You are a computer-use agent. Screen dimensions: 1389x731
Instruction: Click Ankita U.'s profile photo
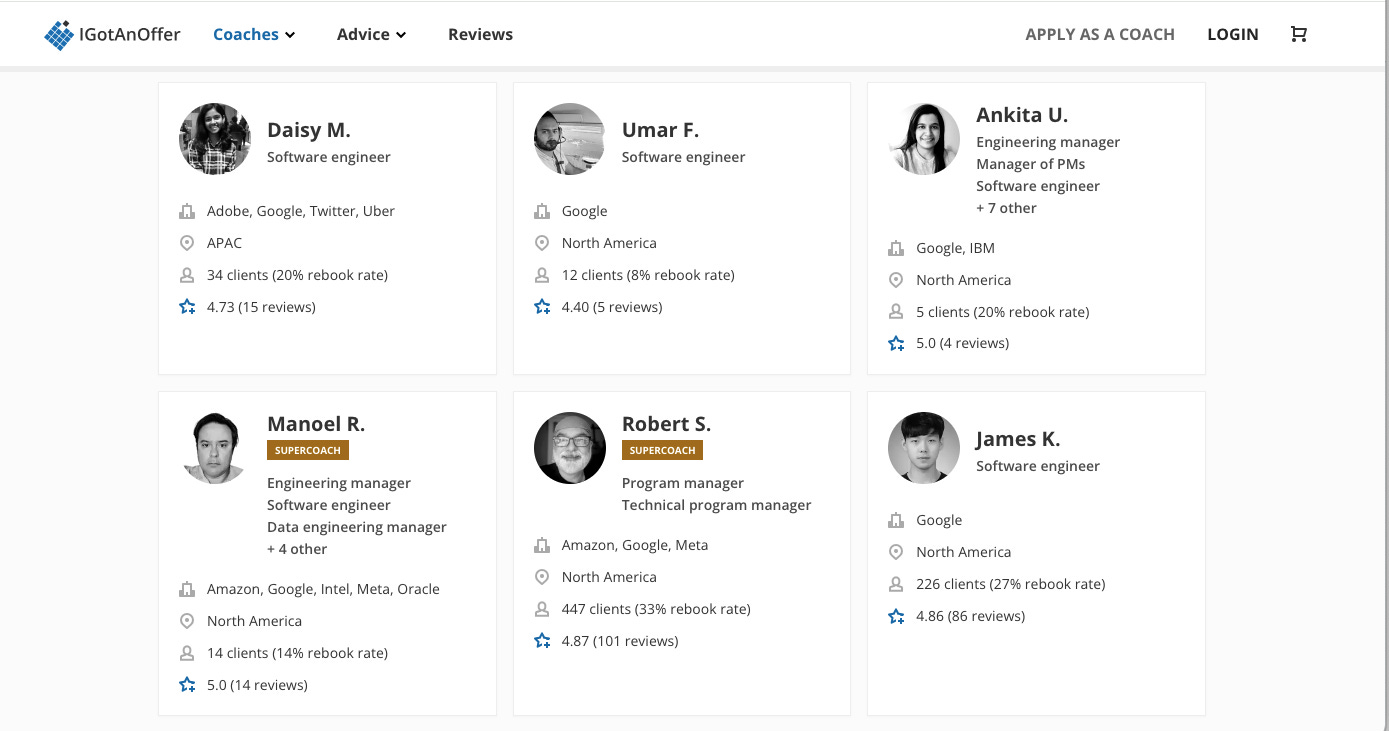[924, 139]
